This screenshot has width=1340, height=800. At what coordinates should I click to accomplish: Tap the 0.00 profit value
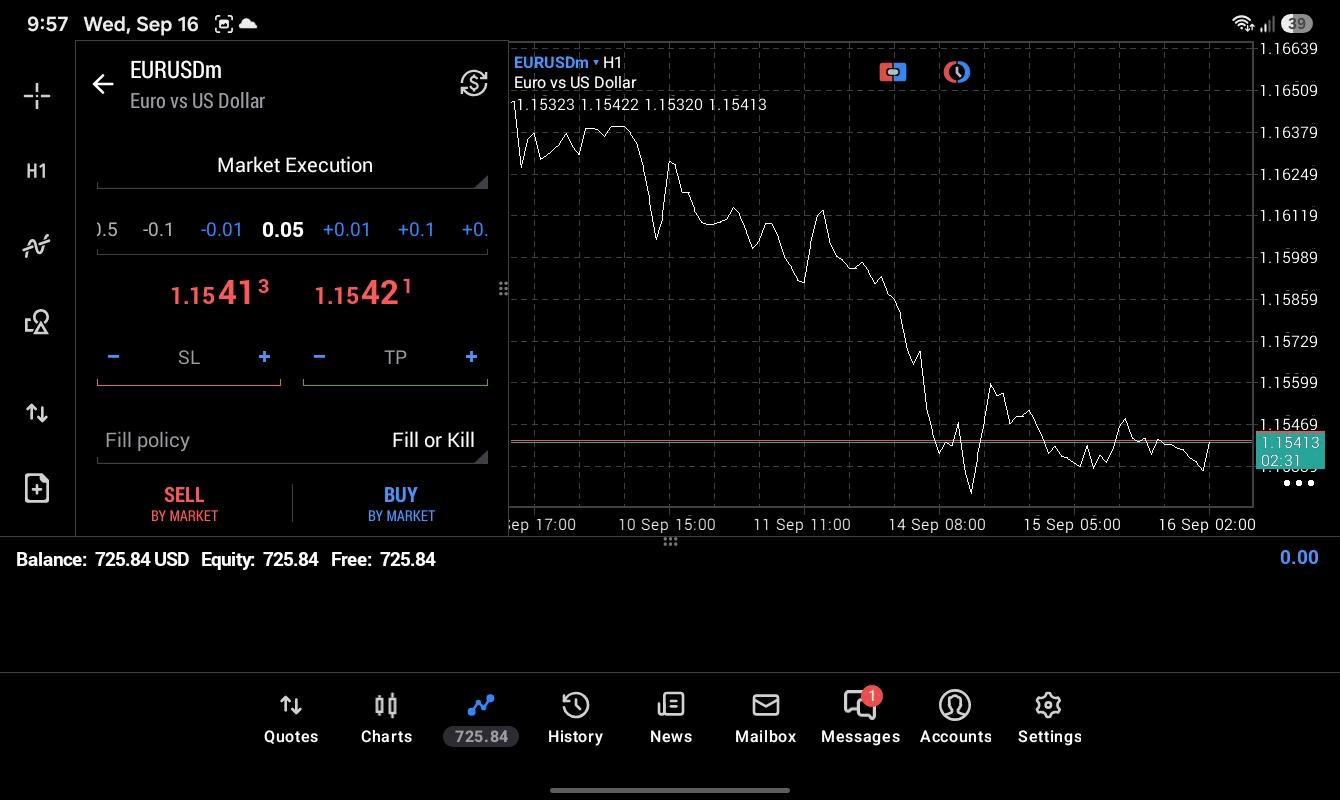click(x=1299, y=558)
